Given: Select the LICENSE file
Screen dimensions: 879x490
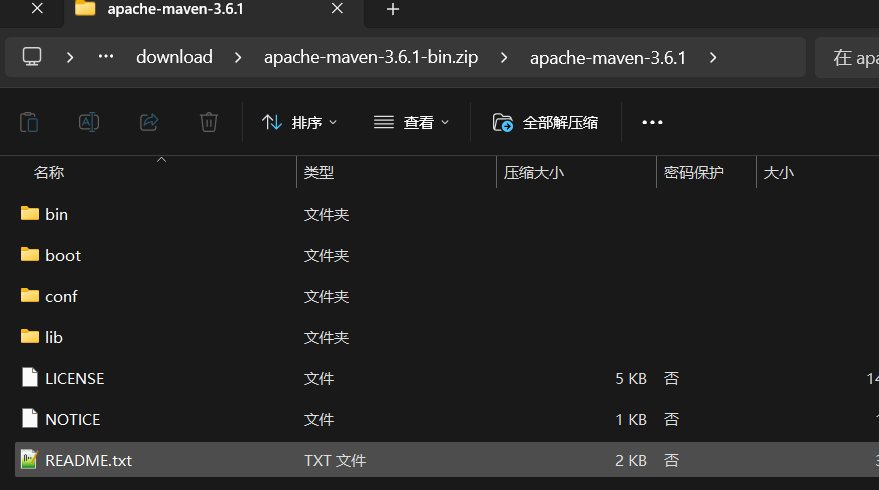Looking at the screenshot, I should click(x=75, y=378).
